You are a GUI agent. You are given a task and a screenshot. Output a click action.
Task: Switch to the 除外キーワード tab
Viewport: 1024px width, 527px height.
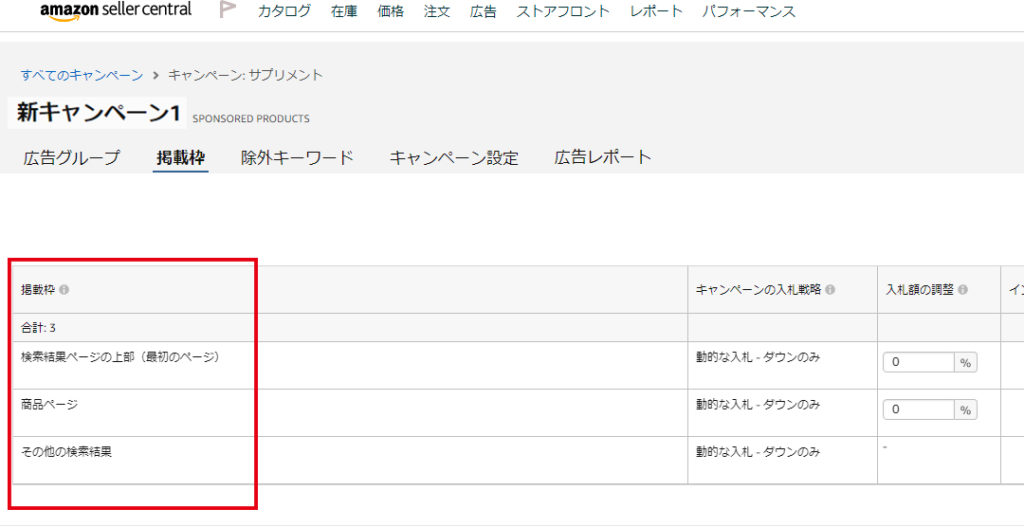click(x=297, y=157)
